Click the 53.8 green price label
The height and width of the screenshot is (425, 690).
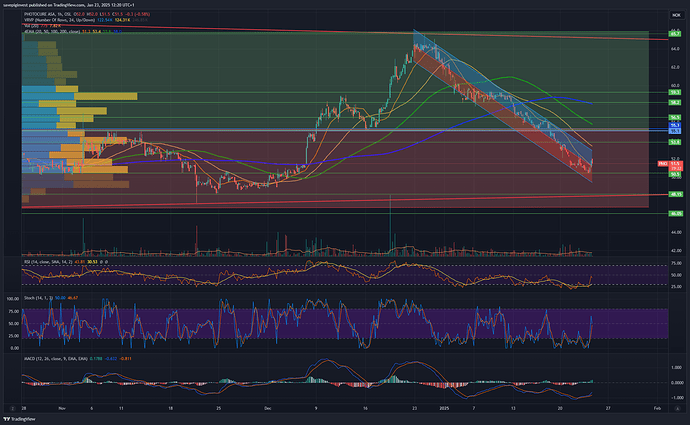(x=675, y=142)
